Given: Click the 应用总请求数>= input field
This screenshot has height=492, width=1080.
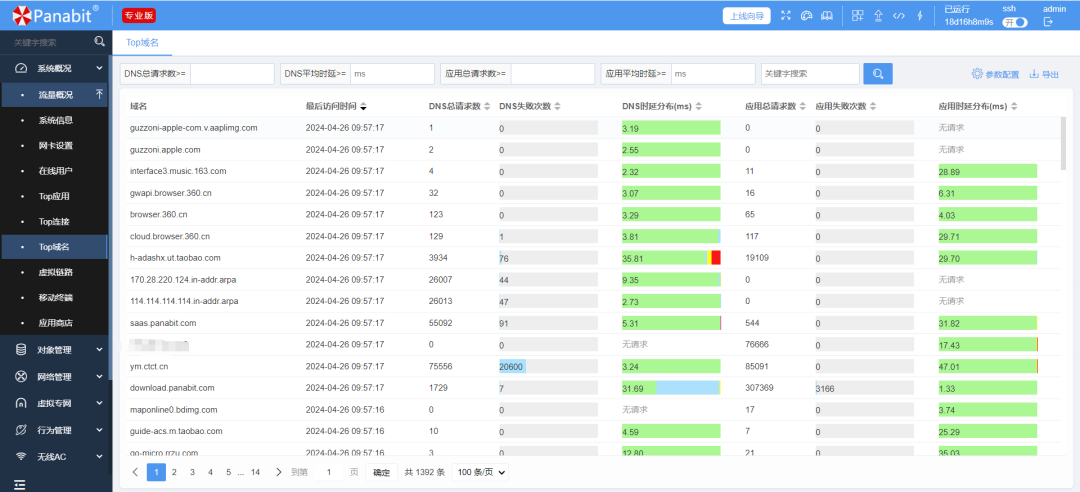Looking at the screenshot, I should [x=552, y=74].
